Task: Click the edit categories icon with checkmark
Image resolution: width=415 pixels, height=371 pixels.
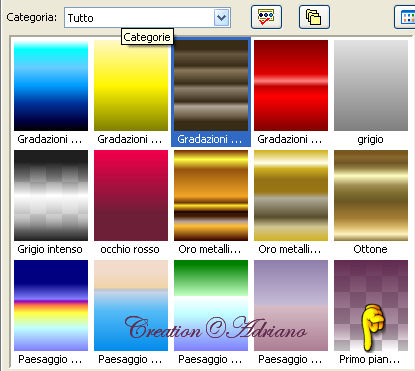Action: 266,17
